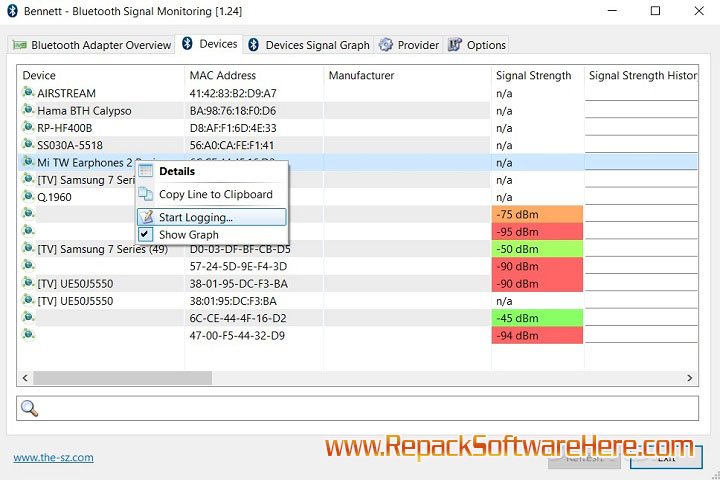Image resolution: width=720 pixels, height=480 pixels.
Task: Click the green -50 dBm signal cell
Action: (x=537, y=249)
